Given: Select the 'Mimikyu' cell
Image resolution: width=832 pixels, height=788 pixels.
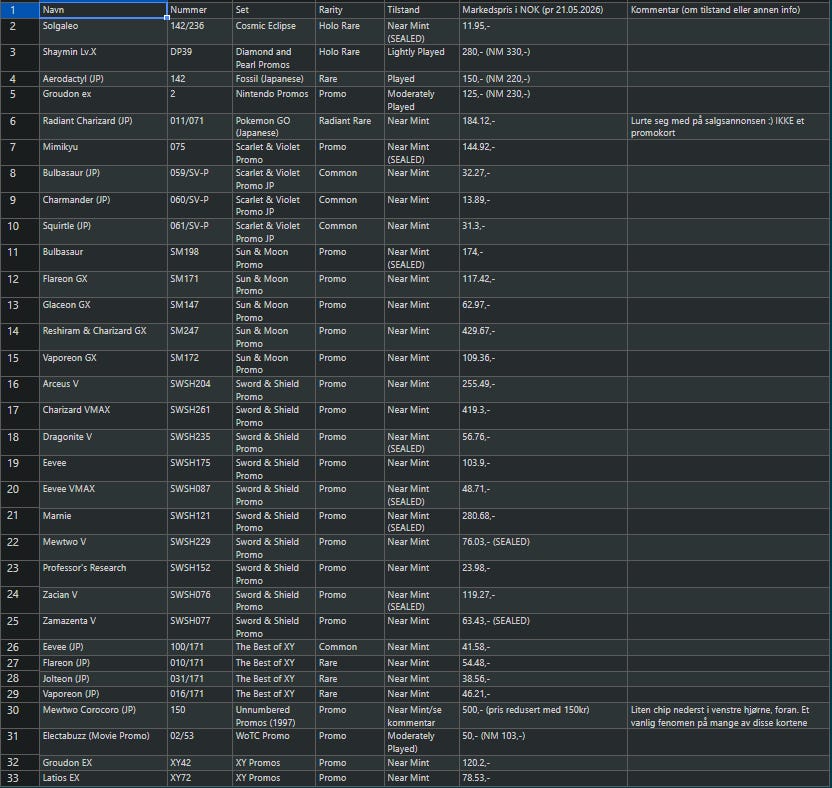Looking at the screenshot, I should [103, 153].
